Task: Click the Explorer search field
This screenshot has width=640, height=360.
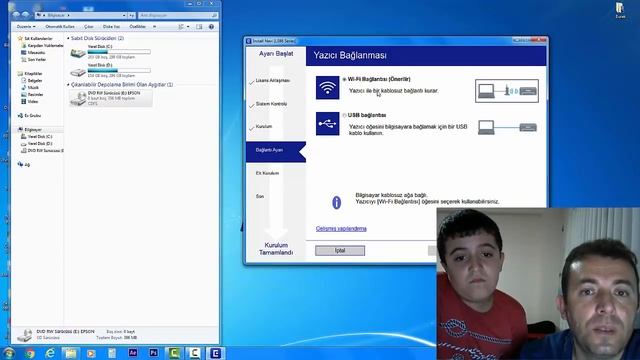Action: coord(178,16)
